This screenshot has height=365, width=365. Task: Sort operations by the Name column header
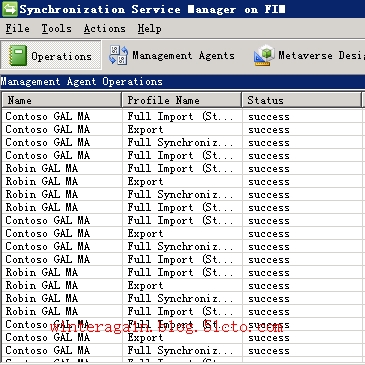(62, 100)
